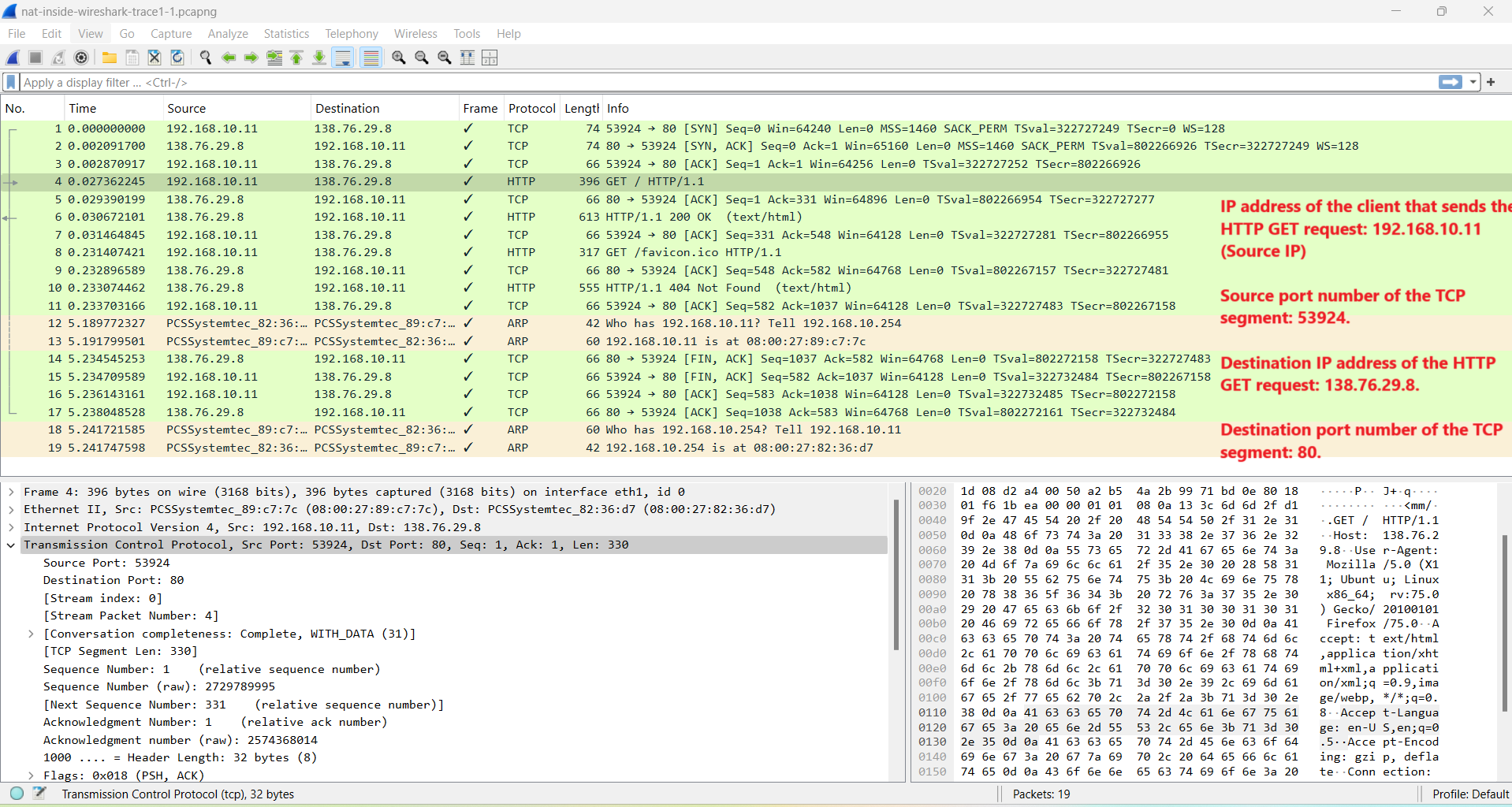Click the stop capture square icon
1512x807 pixels.
[35, 58]
